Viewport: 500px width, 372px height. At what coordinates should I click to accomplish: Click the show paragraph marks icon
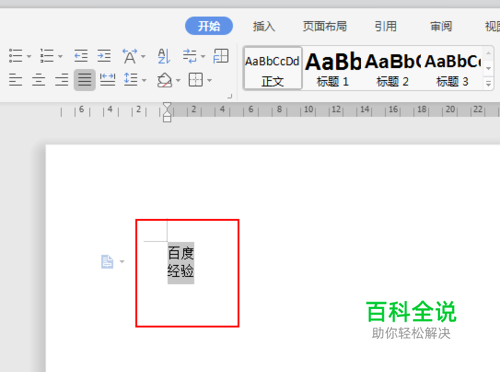pos(190,56)
